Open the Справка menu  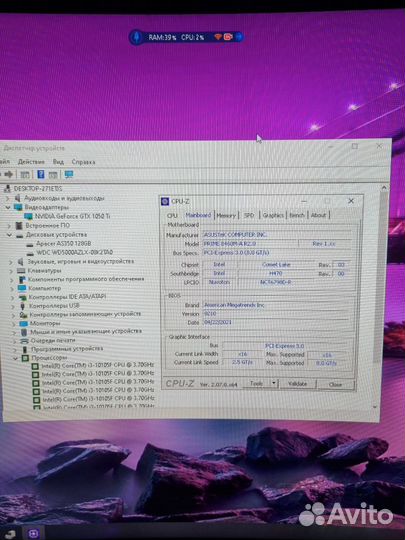point(83,162)
